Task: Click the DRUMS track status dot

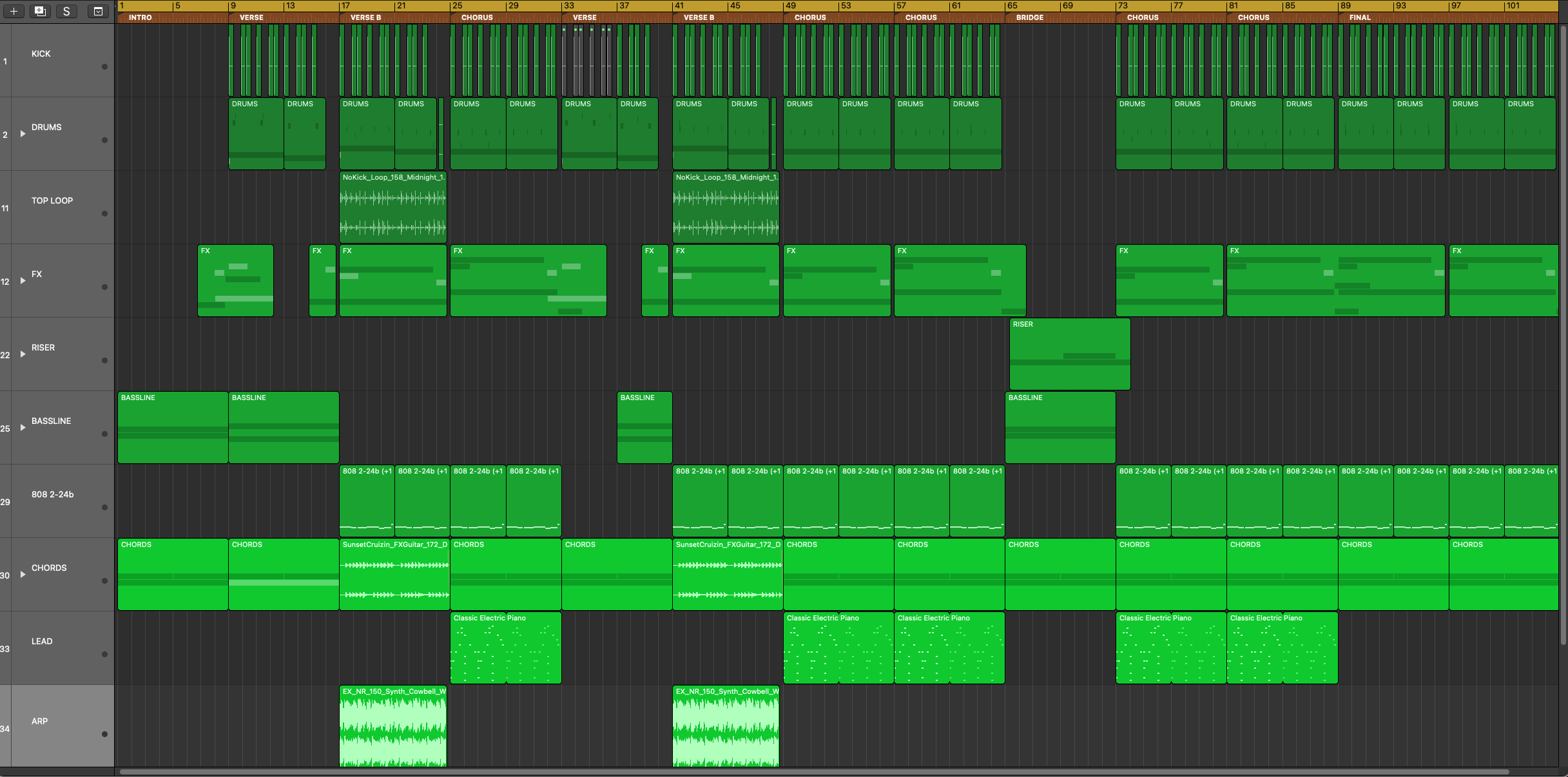Action: tap(104, 140)
